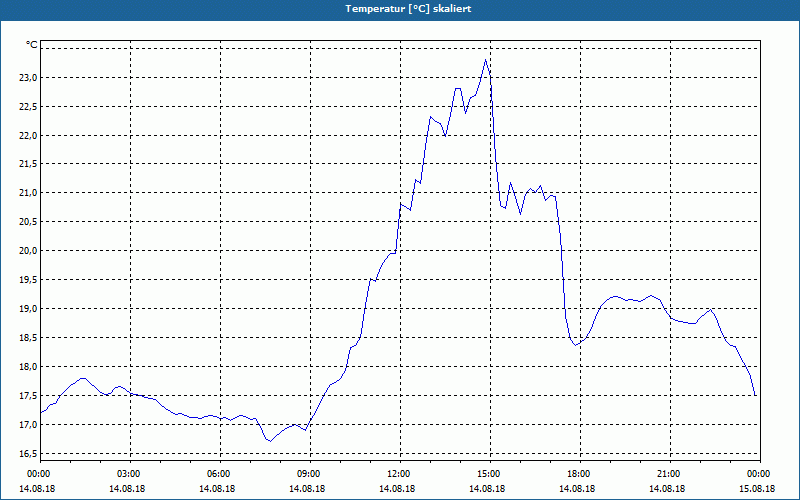Select the 23,0 temperature axis label

coord(28,78)
